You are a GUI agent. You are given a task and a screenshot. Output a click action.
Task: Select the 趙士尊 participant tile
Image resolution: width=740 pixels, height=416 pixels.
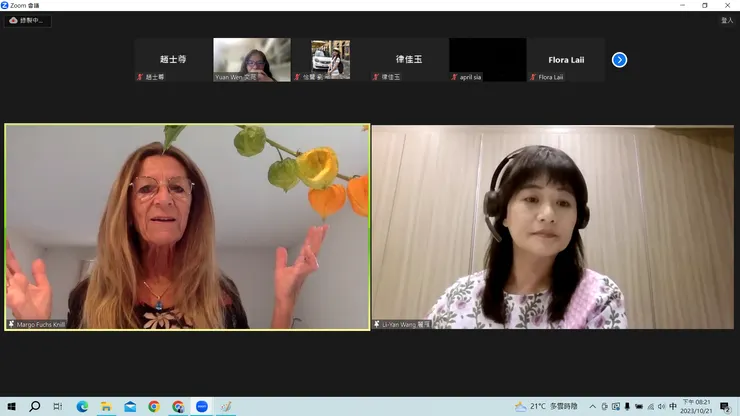[x=173, y=60]
